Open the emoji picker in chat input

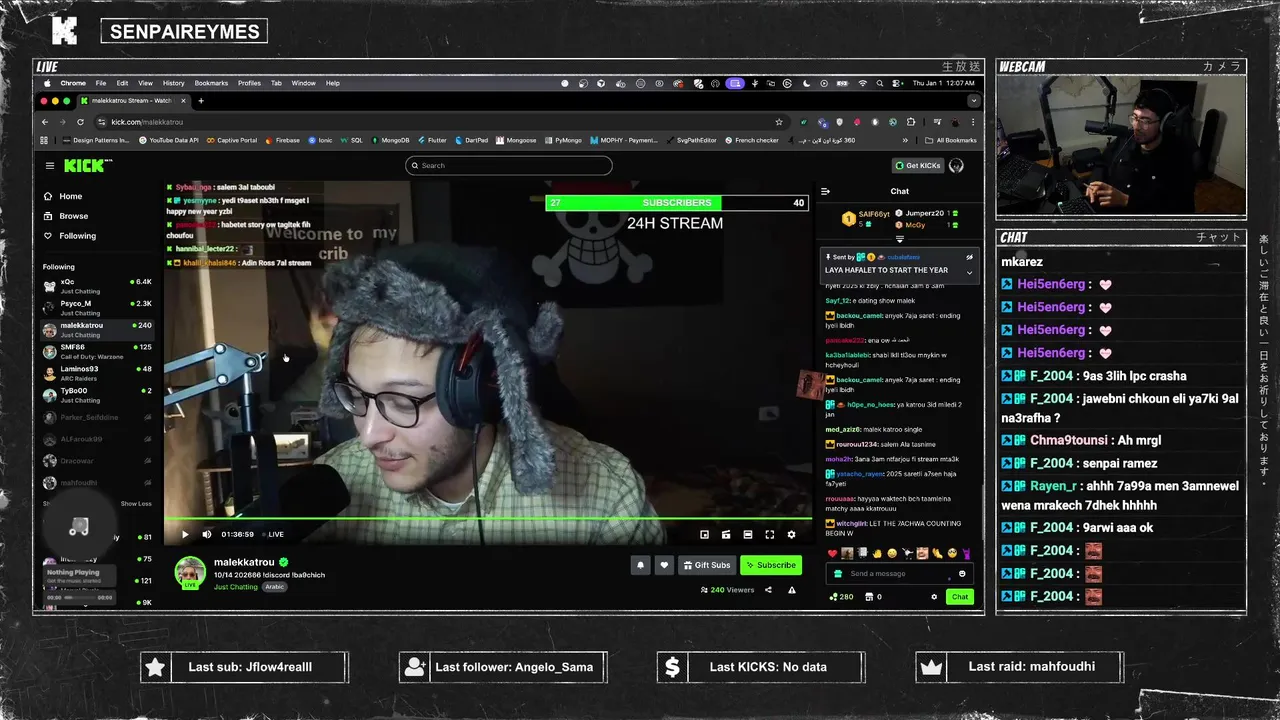tap(962, 574)
